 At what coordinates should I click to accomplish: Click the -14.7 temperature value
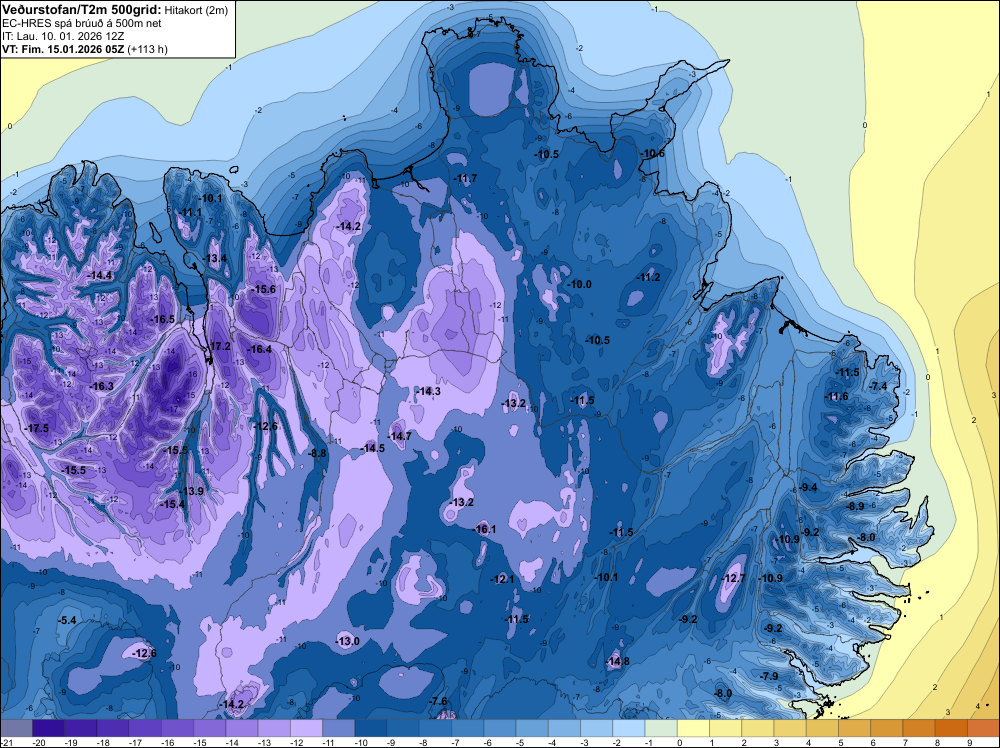(x=400, y=436)
